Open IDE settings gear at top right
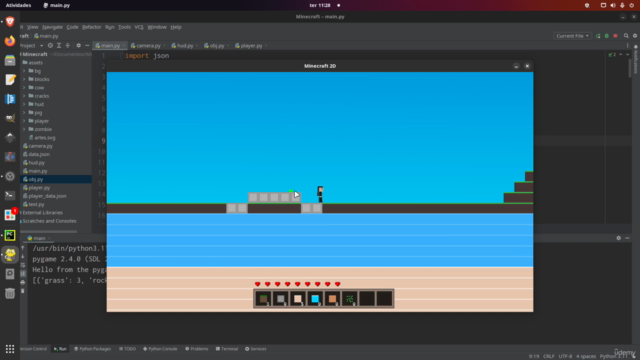The image size is (640, 360). 635,36
